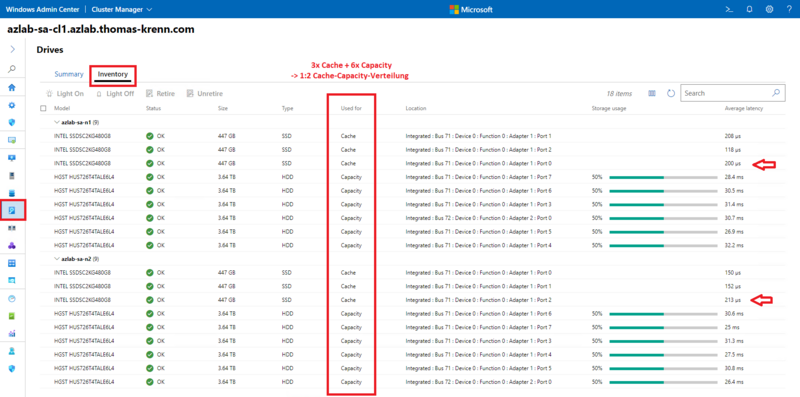Sort by the Location column header

point(416,109)
